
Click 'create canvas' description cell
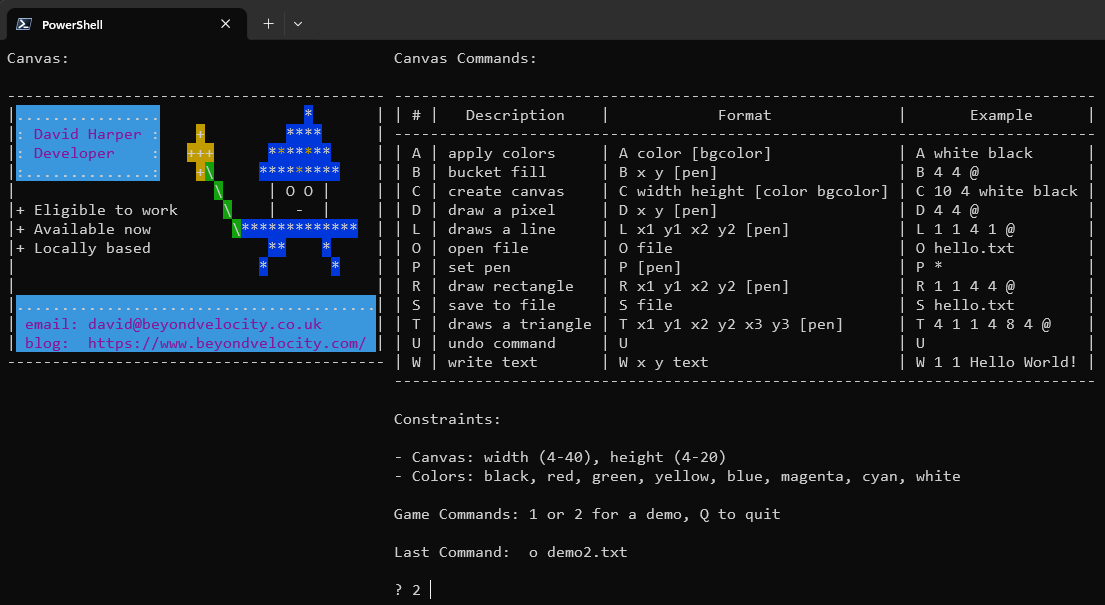coord(506,191)
